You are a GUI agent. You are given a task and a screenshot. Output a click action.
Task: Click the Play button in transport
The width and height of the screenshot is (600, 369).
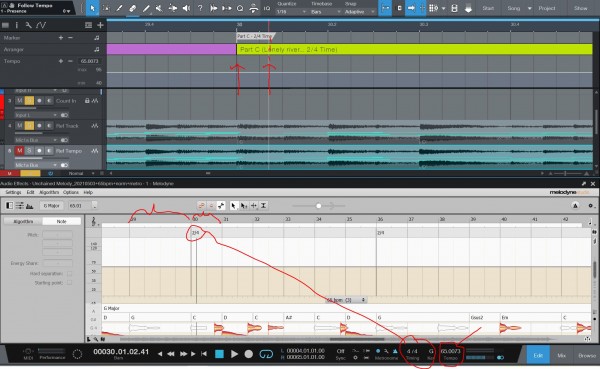(x=234, y=354)
